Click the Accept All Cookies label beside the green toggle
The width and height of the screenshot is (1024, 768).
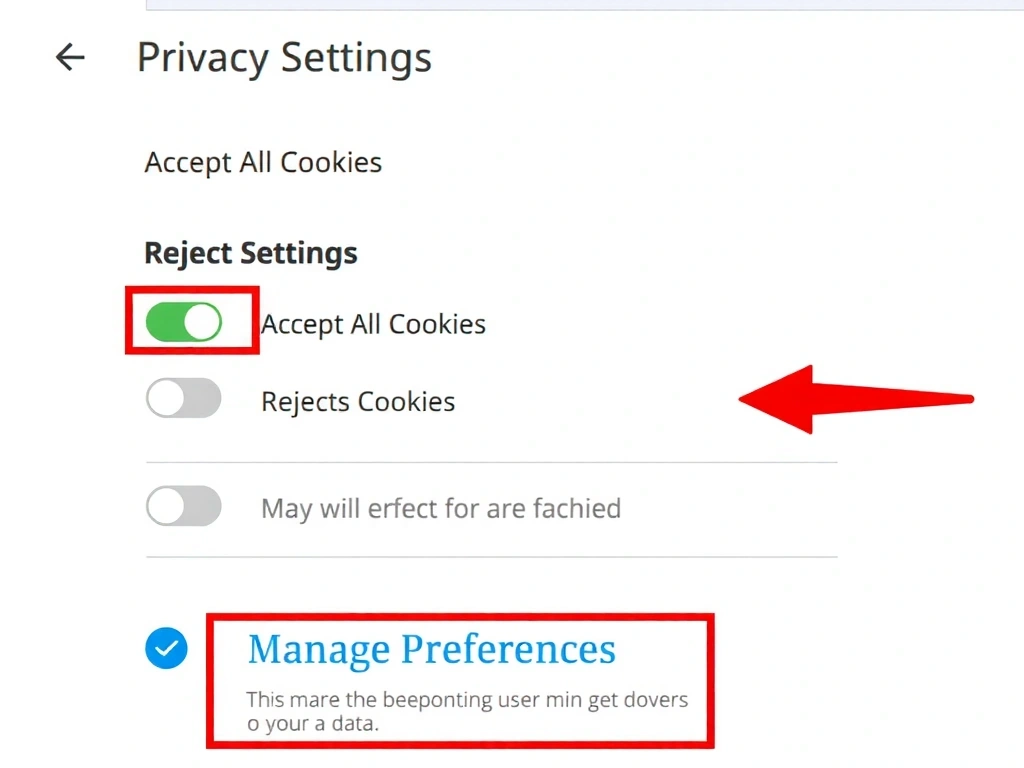point(372,323)
